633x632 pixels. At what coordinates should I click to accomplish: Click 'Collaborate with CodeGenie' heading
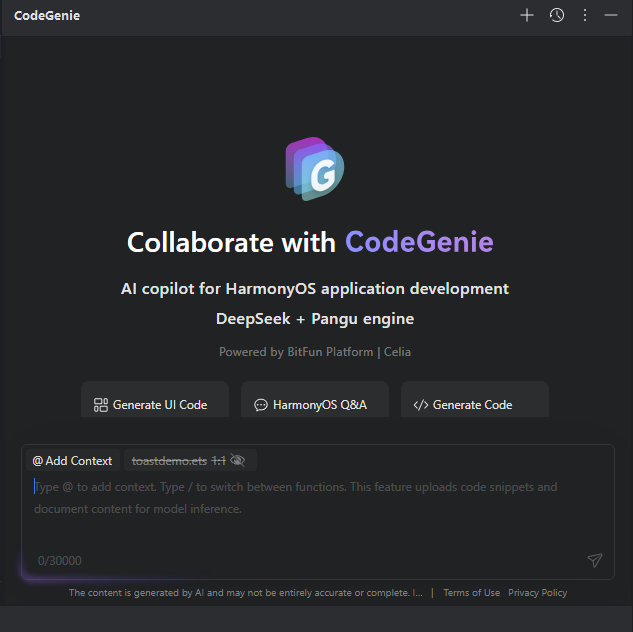[x=310, y=242]
